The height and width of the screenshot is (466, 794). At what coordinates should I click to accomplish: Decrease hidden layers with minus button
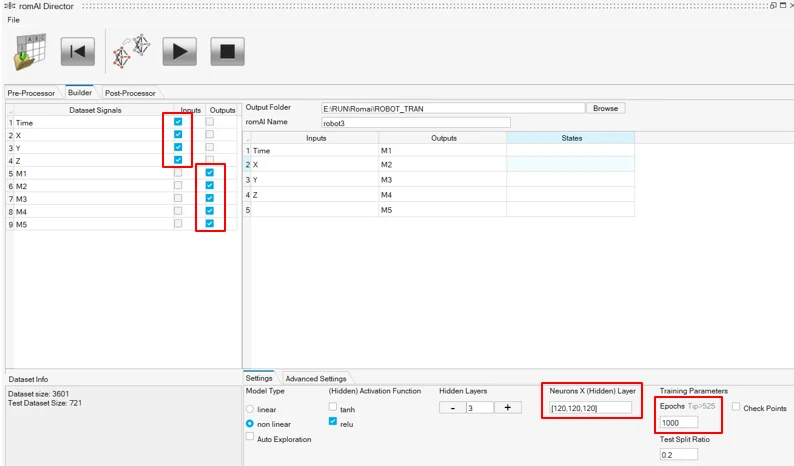coord(451,407)
